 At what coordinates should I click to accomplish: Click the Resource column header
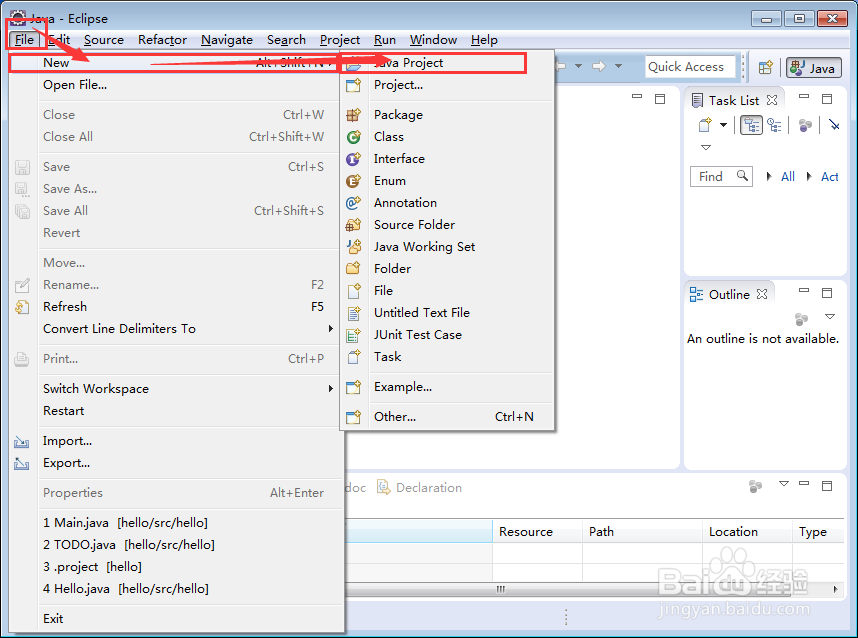(x=537, y=532)
